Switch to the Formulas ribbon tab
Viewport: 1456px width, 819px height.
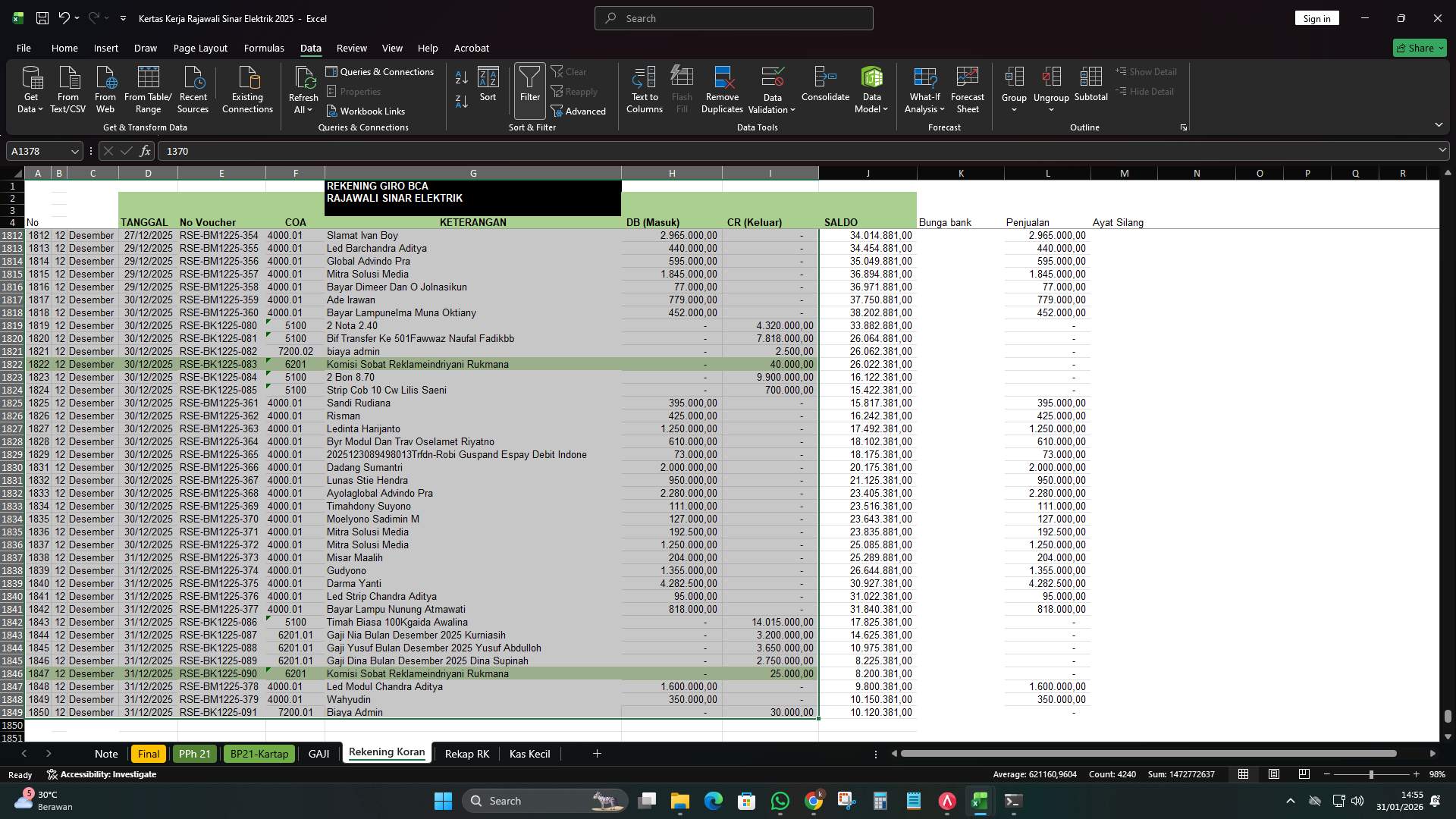coord(263,48)
